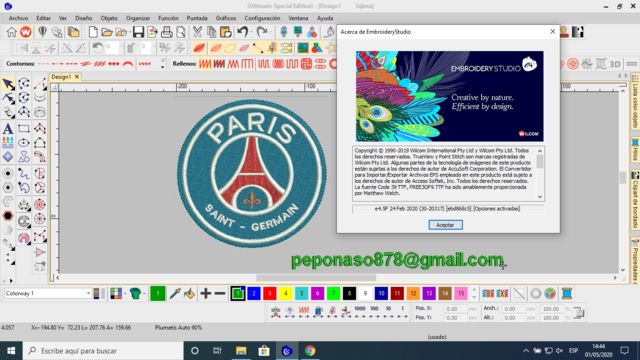Click the thread spool icon at palette end
The image size is (640, 360).
567,293
